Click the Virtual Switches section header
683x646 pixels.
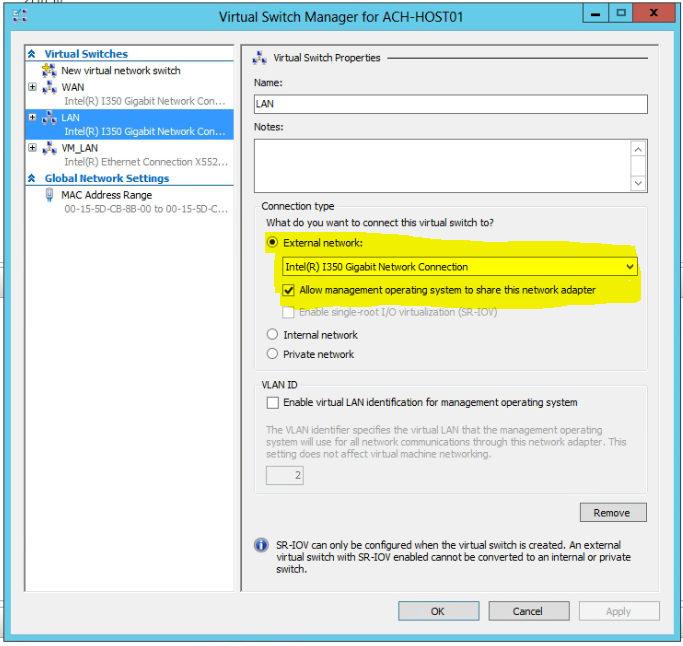coord(86,54)
